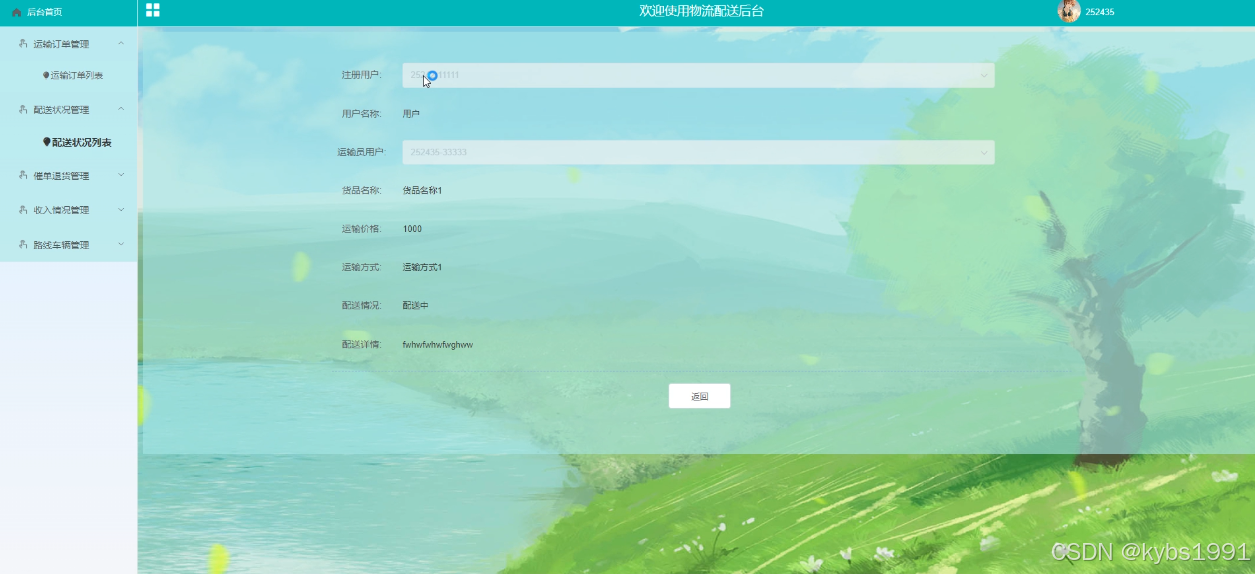Click the 用户名称 label

coord(362,114)
